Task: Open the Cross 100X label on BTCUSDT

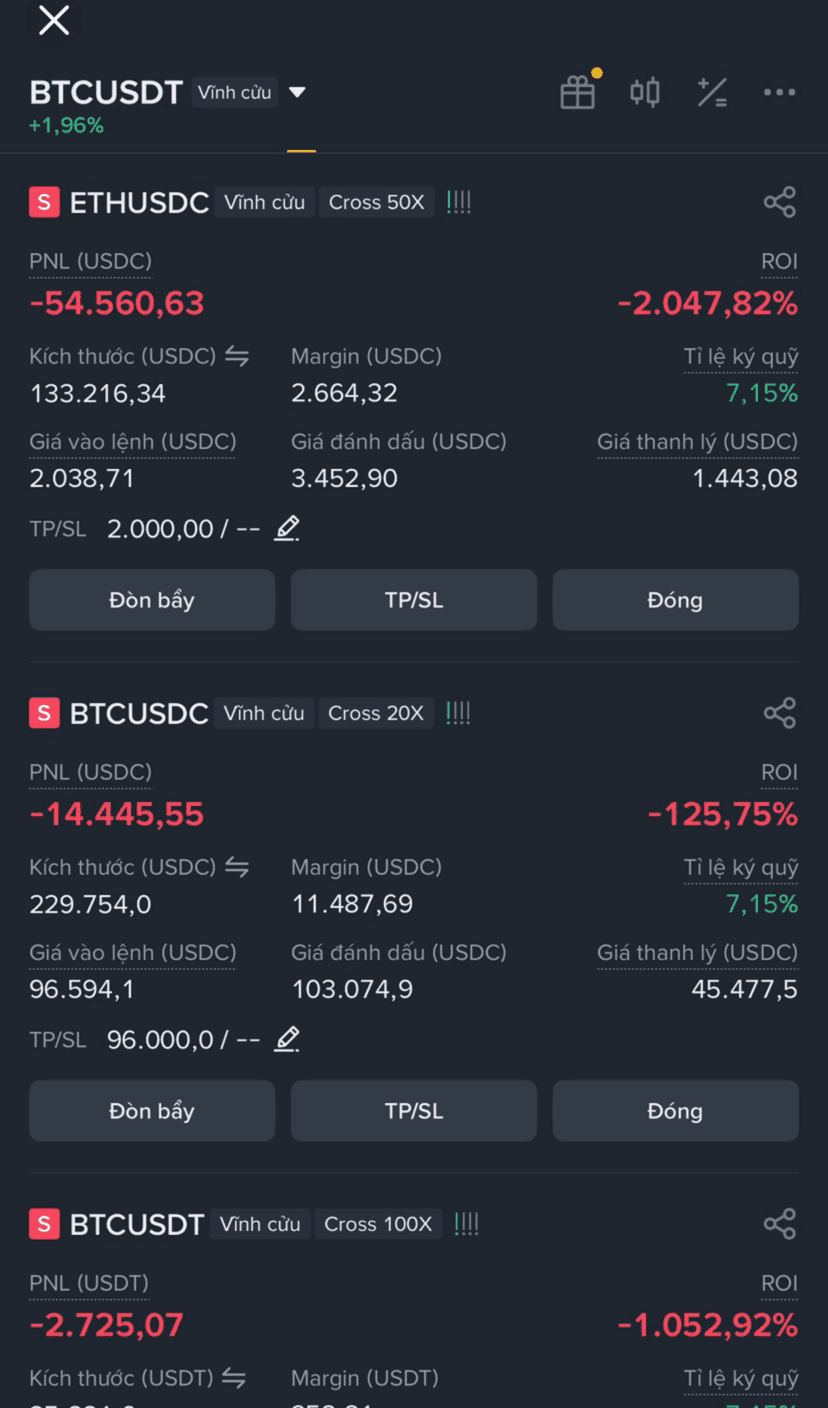Action: 378,1224
